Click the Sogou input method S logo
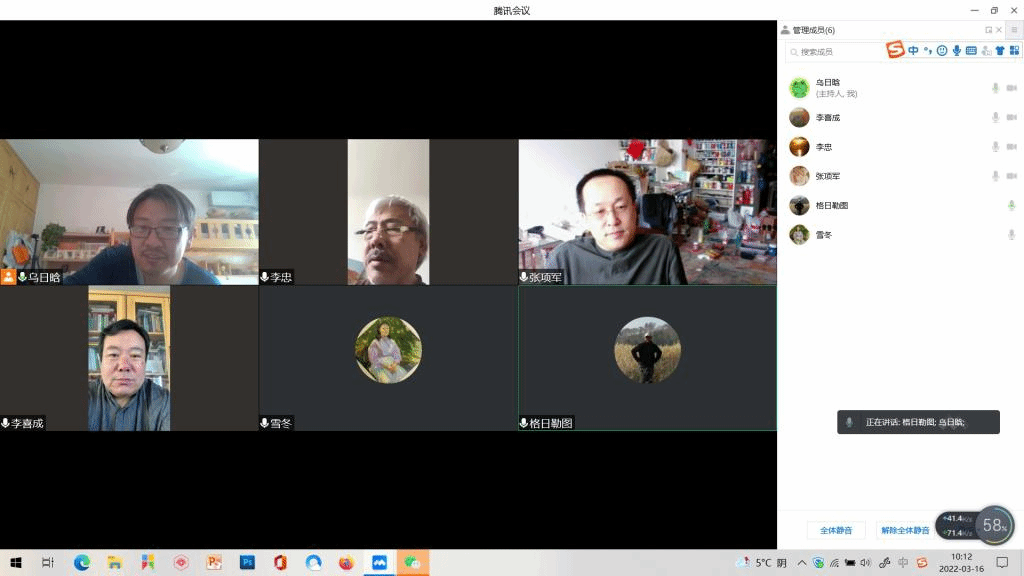1024x576 pixels. point(895,50)
